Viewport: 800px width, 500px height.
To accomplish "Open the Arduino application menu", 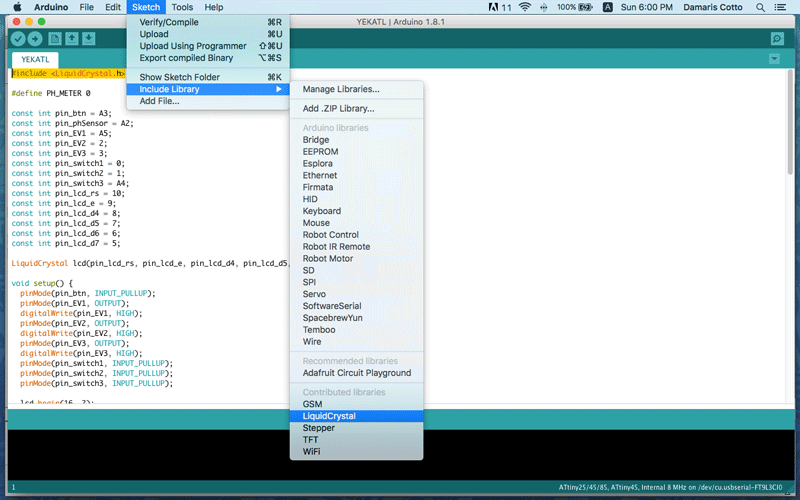I will click(51, 7).
